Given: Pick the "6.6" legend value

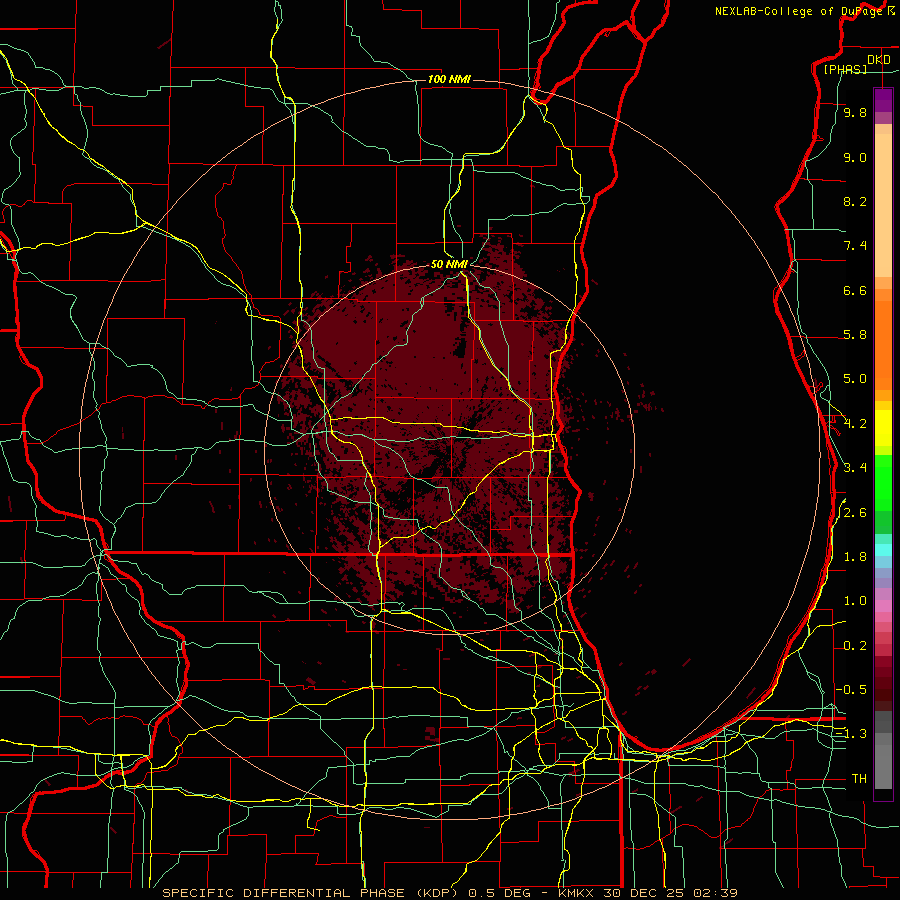Looking at the screenshot, I should point(855,290).
